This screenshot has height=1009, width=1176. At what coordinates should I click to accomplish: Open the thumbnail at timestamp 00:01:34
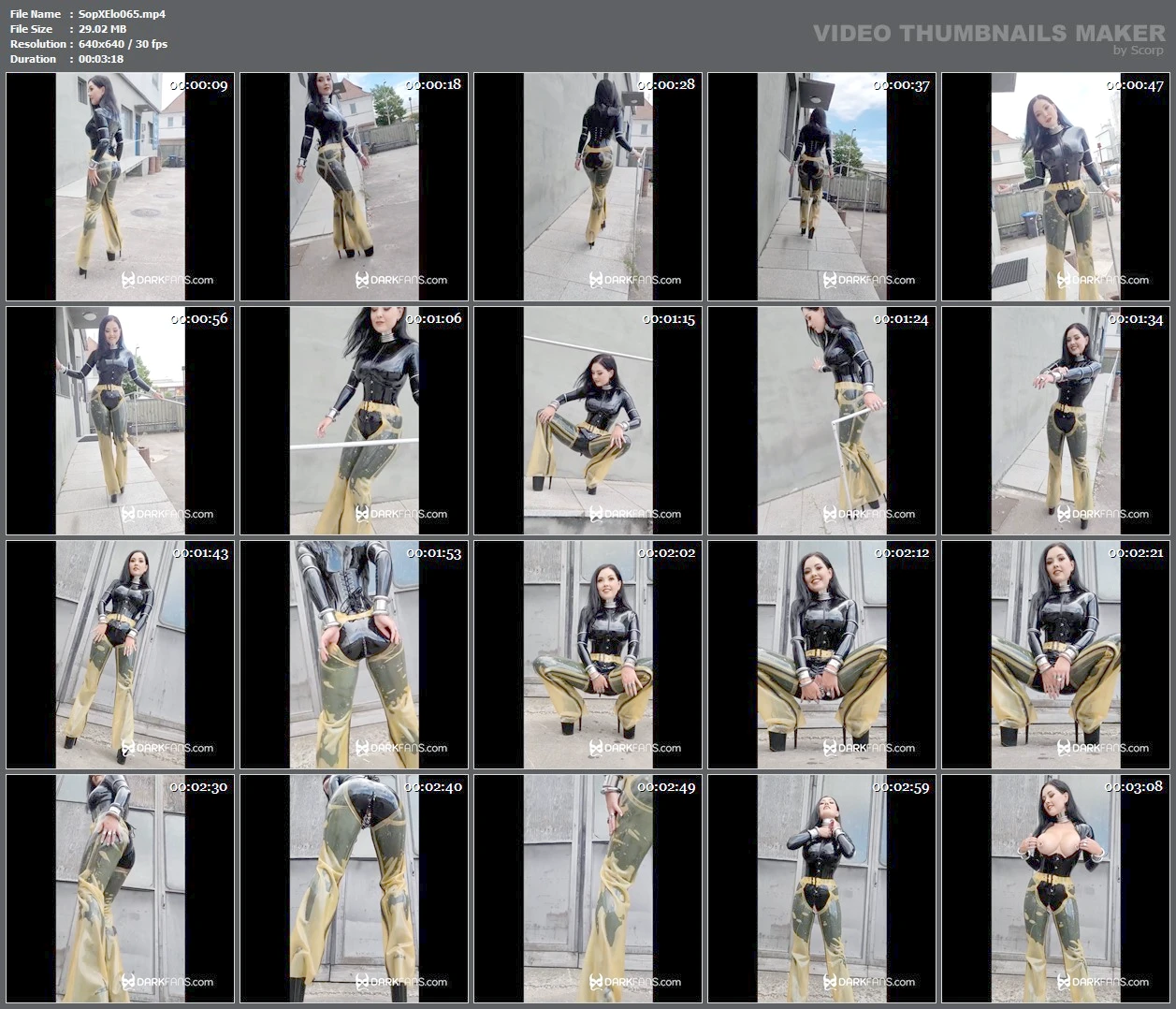pyautogui.click(x=1055, y=420)
